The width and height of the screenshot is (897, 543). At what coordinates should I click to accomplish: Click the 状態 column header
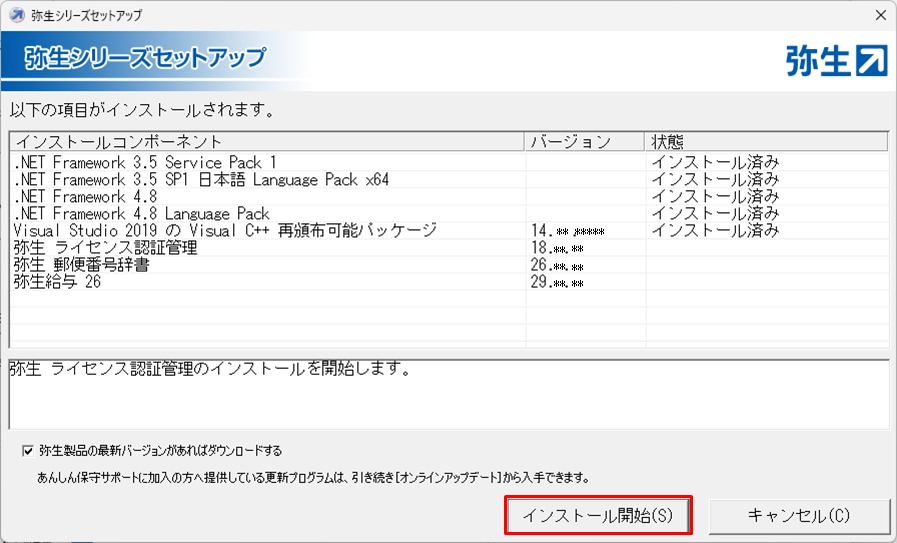(667, 141)
